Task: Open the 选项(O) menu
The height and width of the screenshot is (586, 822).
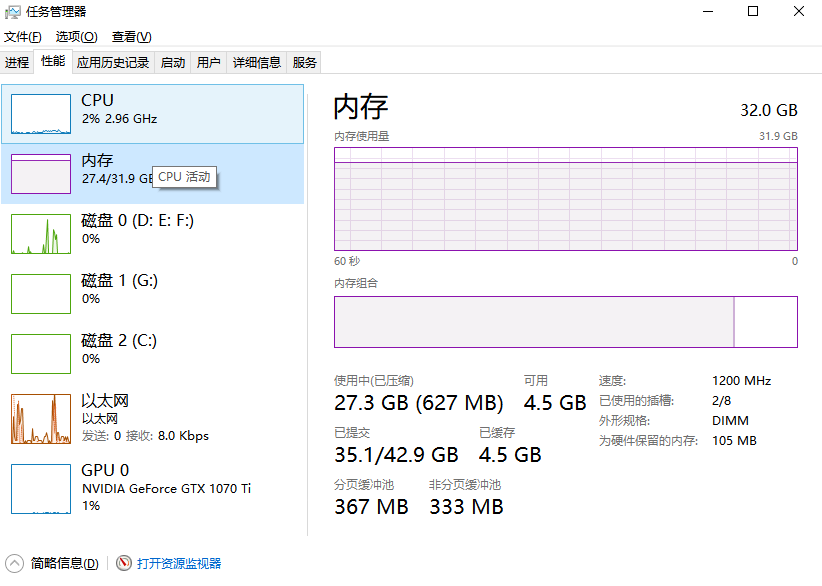Action: pos(76,37)
